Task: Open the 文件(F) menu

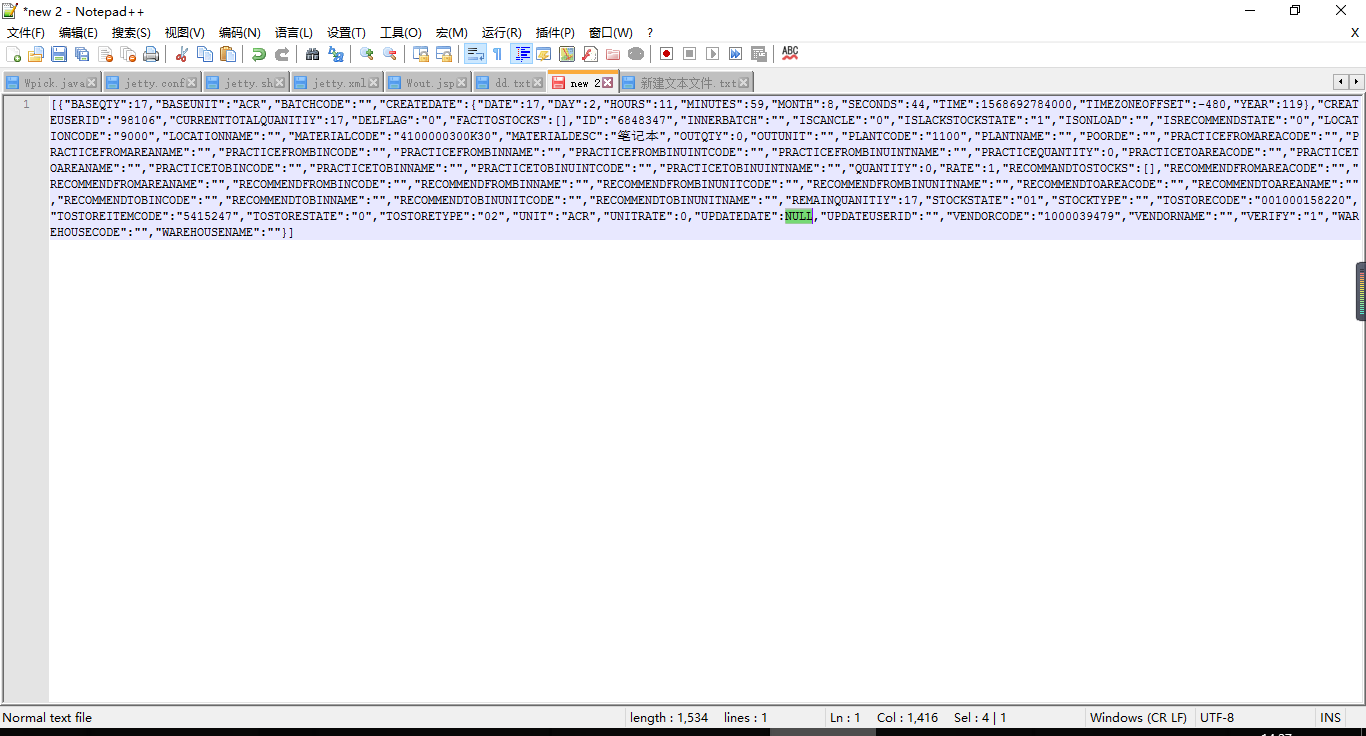Action: click(26, 33)
